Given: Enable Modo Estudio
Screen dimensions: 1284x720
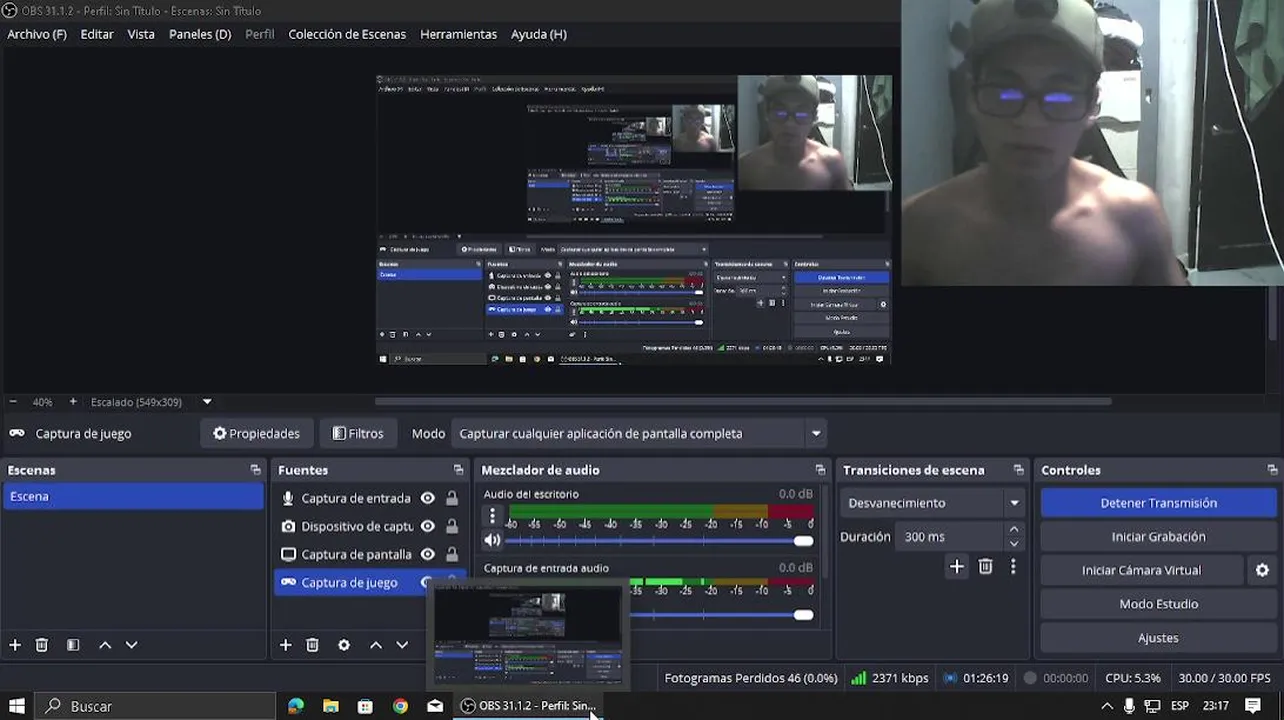Looking at the screenshot, I should point(1158,604).
